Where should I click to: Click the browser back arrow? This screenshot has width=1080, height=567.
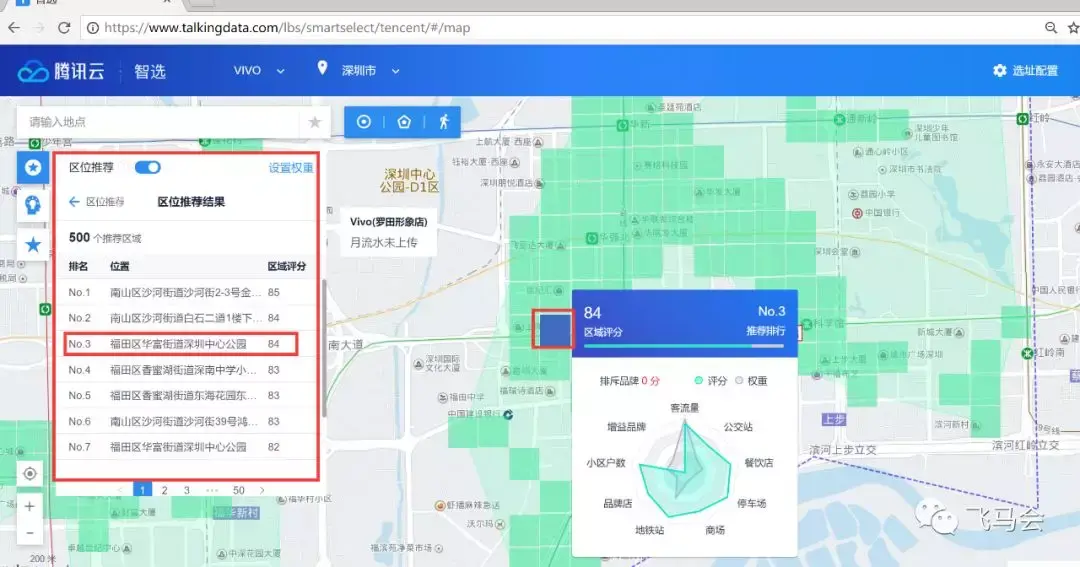point(14,28)
